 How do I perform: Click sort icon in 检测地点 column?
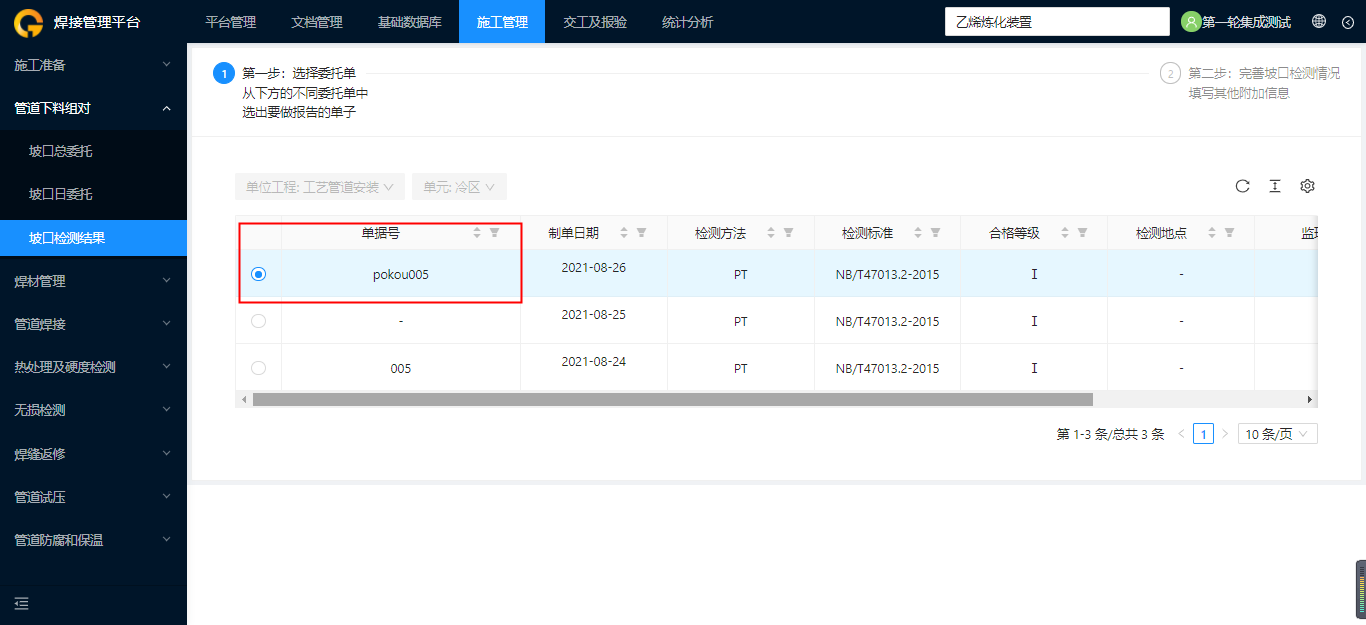point(1212,233)
